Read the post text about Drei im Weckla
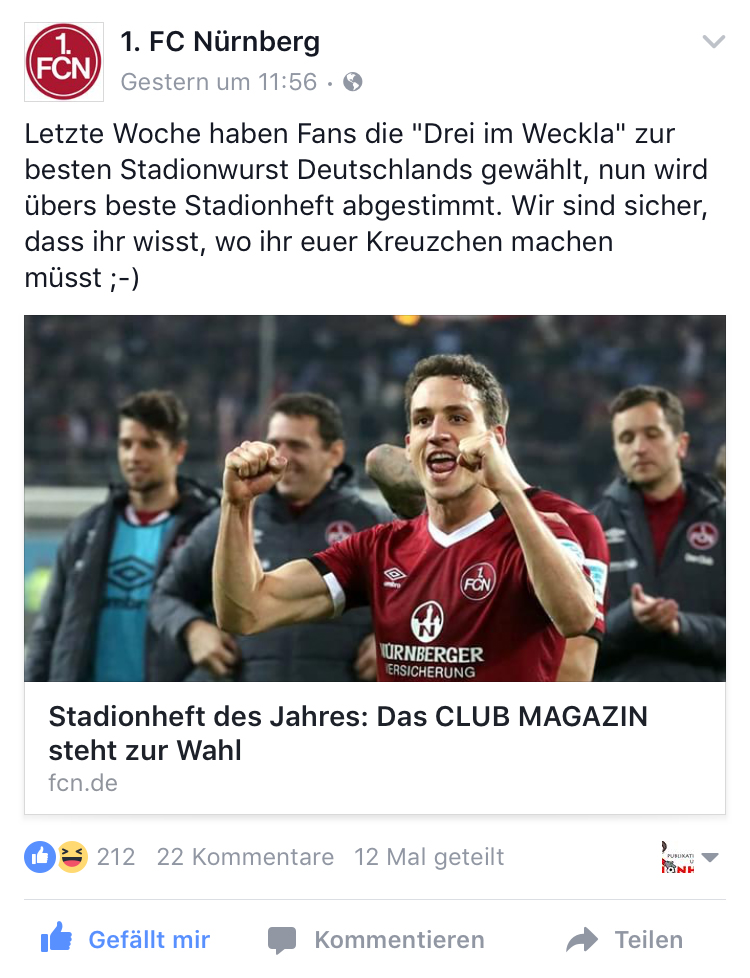 [366, 205]
